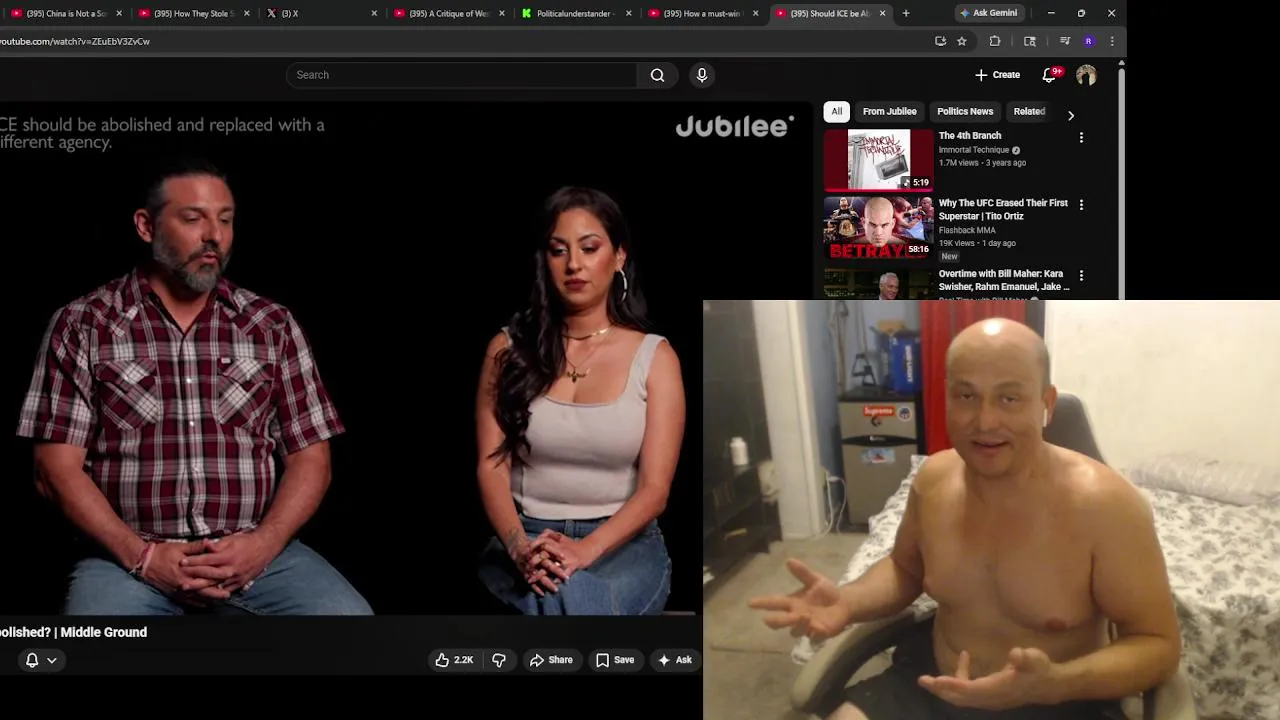Screen dimensions: 1280x720
Task: Open the Tito Ortiz UFC video thumbnail
Action: [878, 227]
